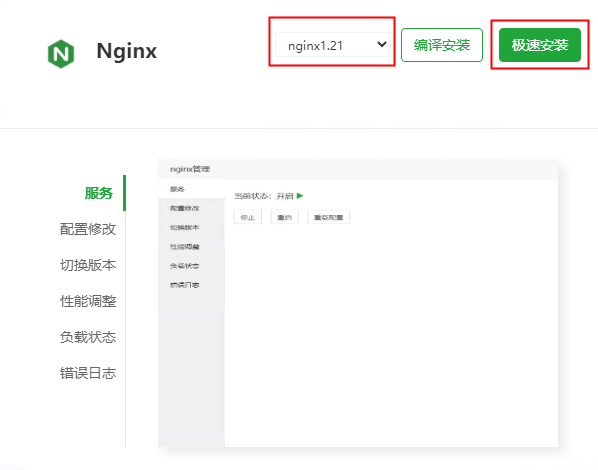
Task: Click 重载配置 button in nginx管理 preview
Action: [328, 217]
